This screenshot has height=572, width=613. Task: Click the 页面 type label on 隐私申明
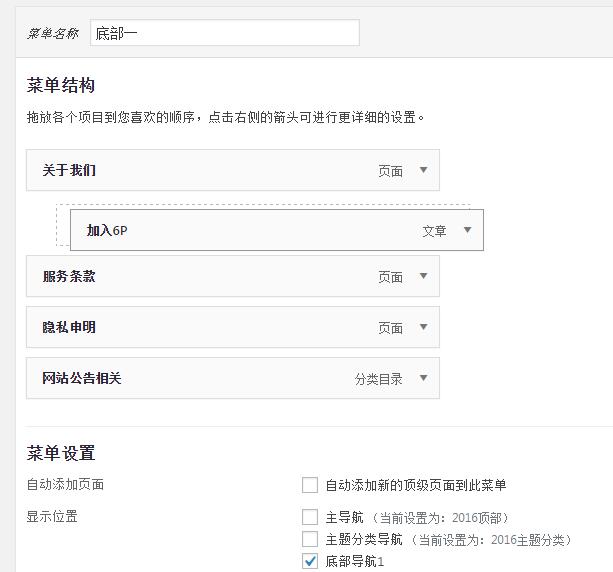[x=390, y=328]
